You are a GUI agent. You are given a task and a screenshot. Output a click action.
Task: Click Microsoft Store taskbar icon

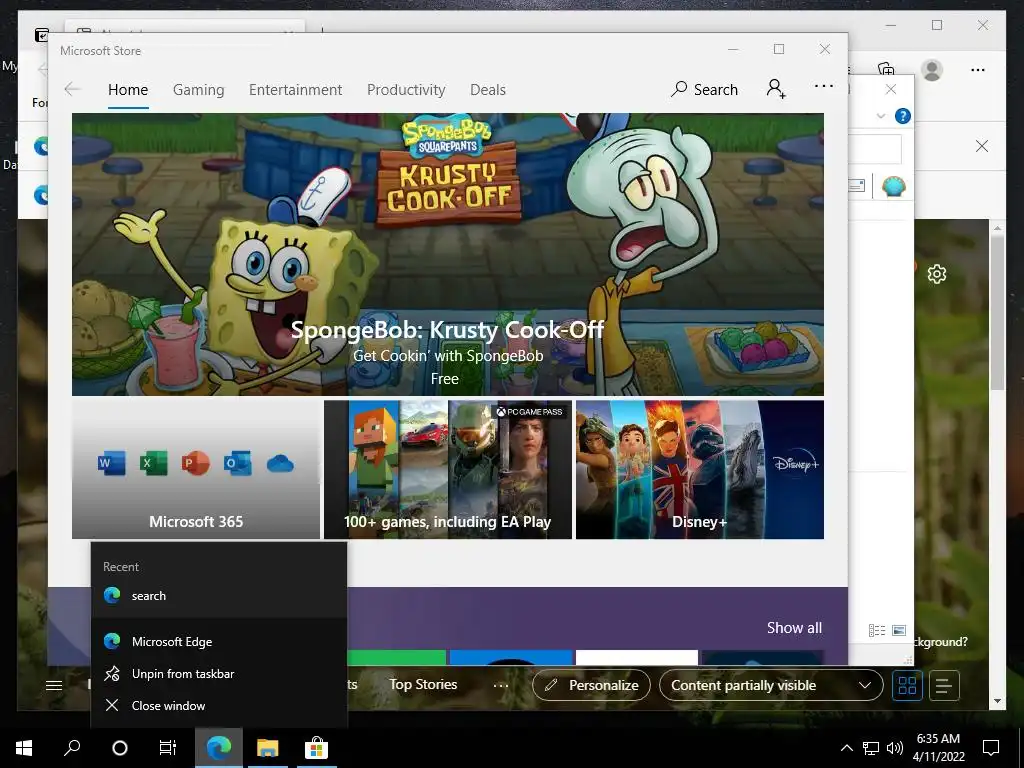click(x=316, y=748)
